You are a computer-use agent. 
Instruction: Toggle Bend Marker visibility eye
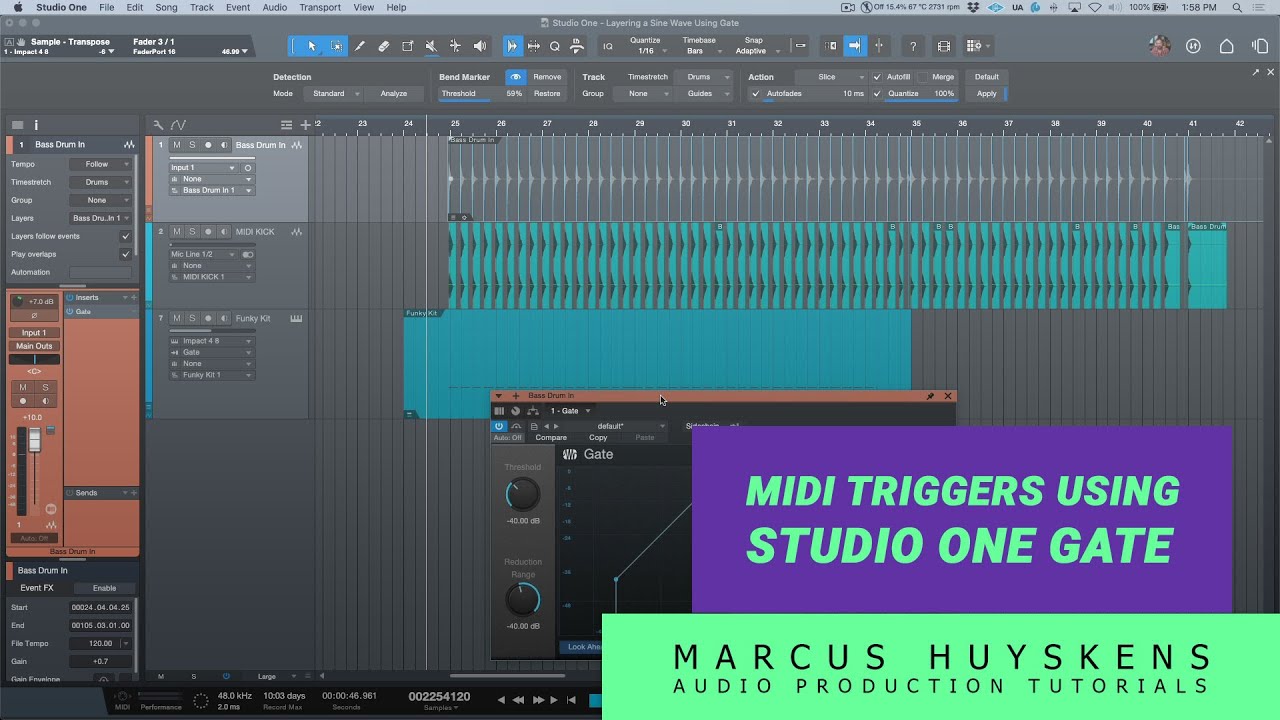pos(515,77)
